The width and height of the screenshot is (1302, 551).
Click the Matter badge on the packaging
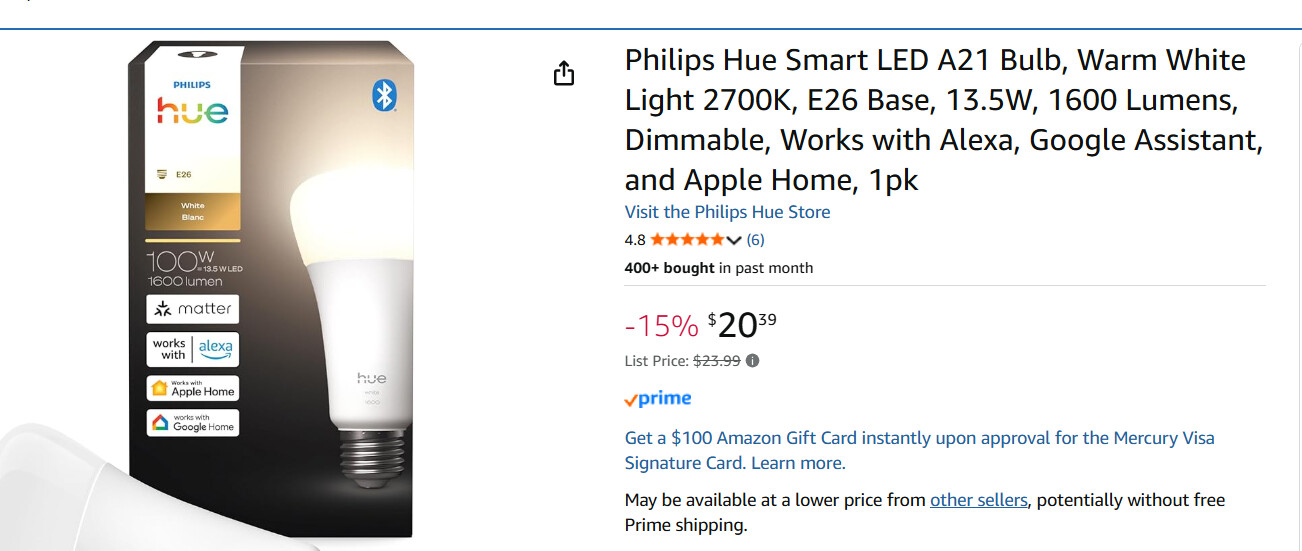click(x=193, y=309)
